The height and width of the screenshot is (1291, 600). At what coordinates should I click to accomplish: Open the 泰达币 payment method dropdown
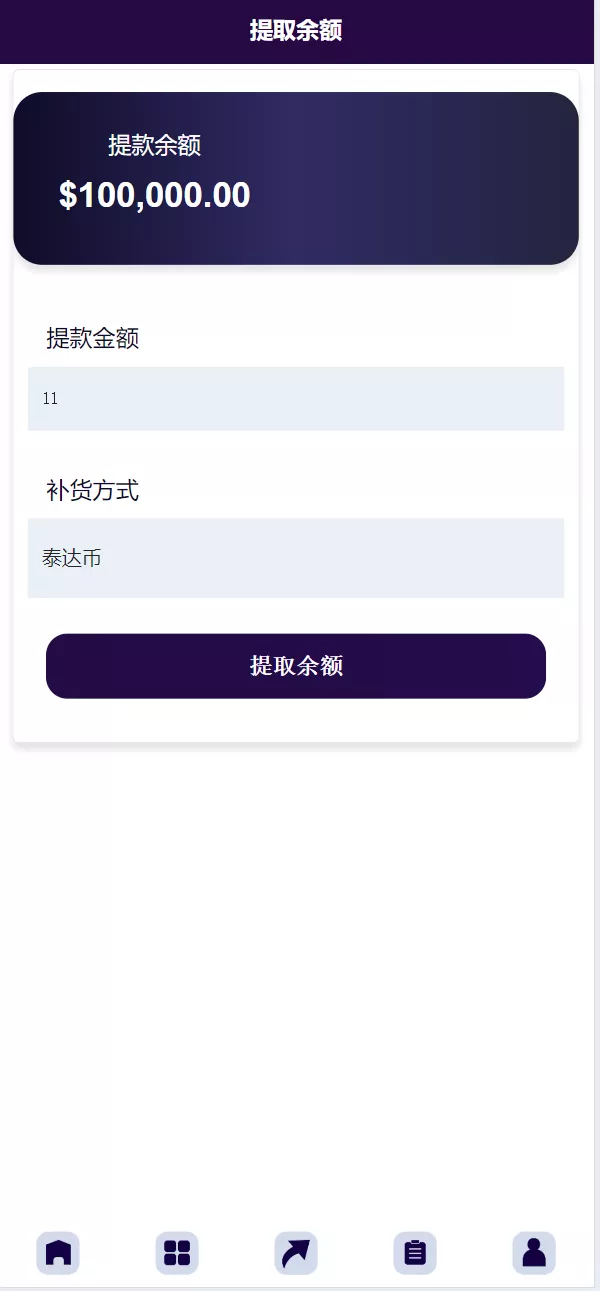[295, 558]
